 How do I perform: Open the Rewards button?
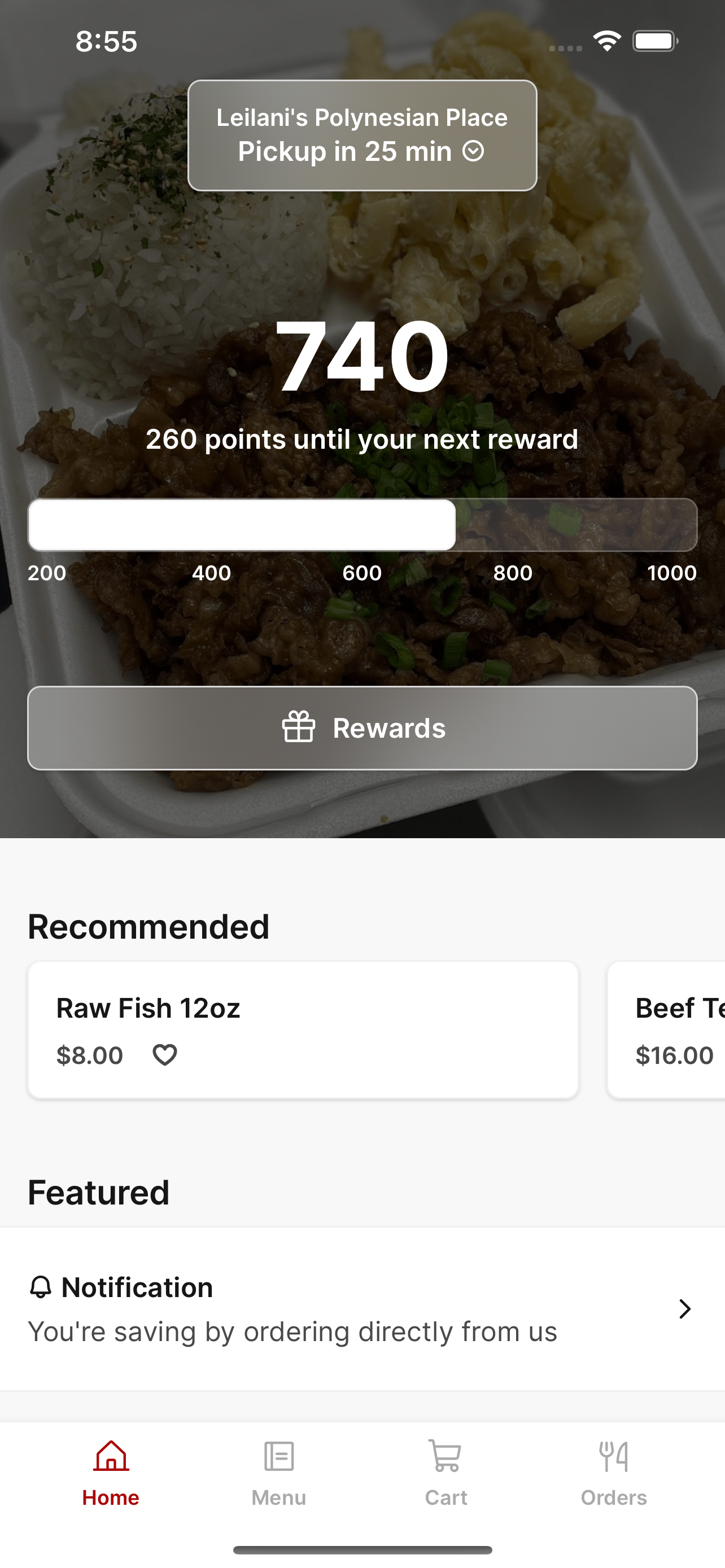tap(362, 728)
